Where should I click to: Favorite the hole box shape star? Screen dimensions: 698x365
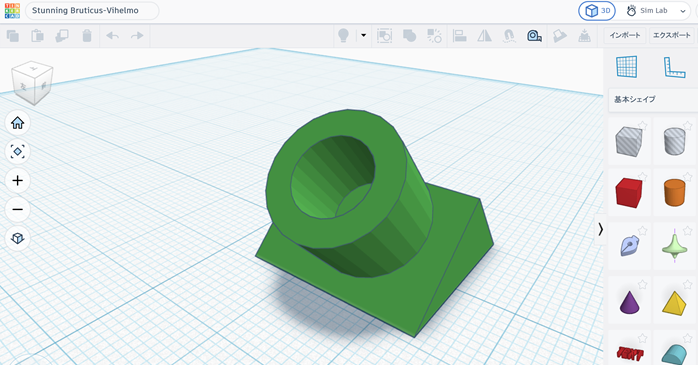[x=642, y=126]
